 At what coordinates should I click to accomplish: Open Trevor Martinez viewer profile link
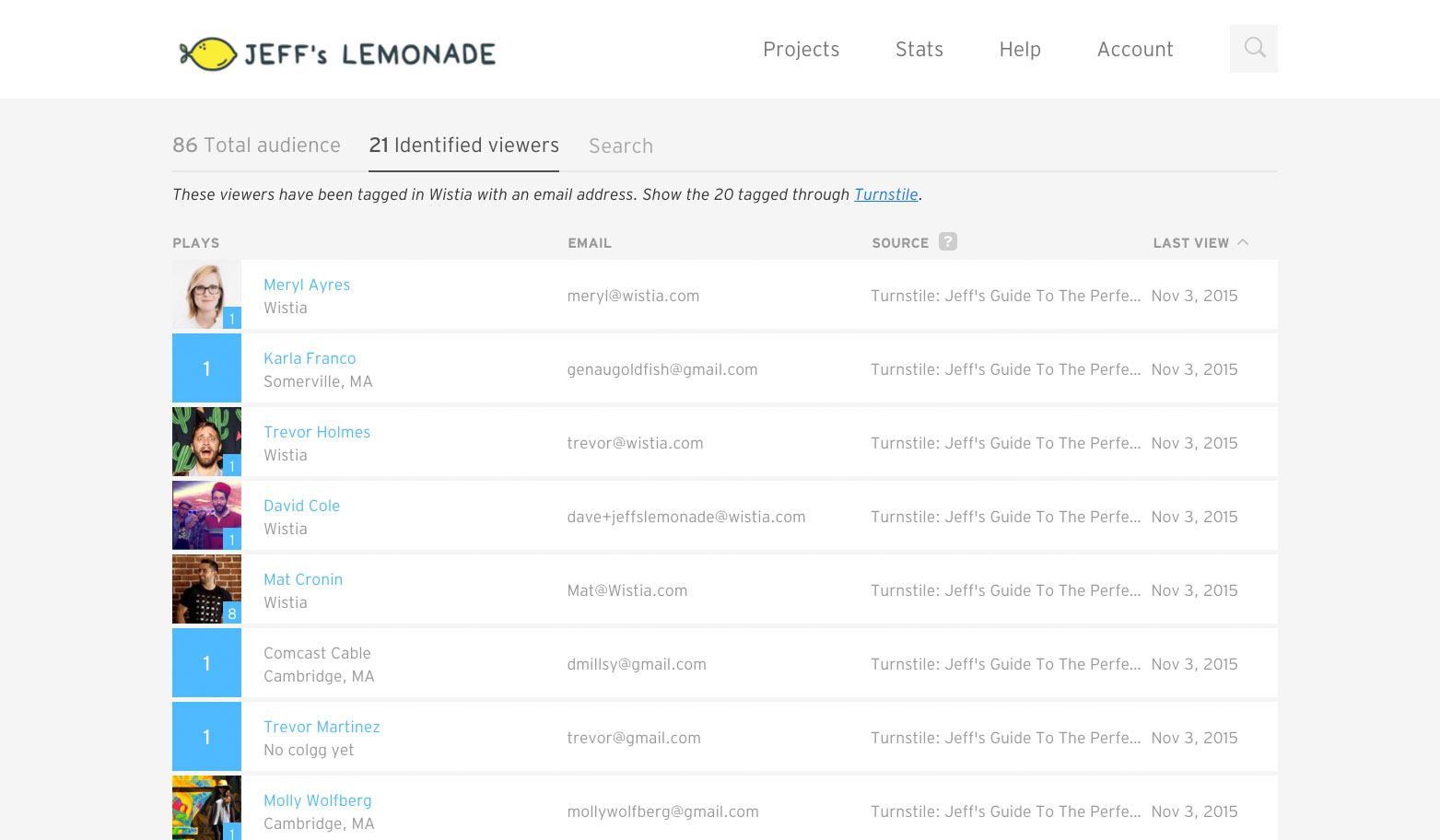tap(322, 727)
